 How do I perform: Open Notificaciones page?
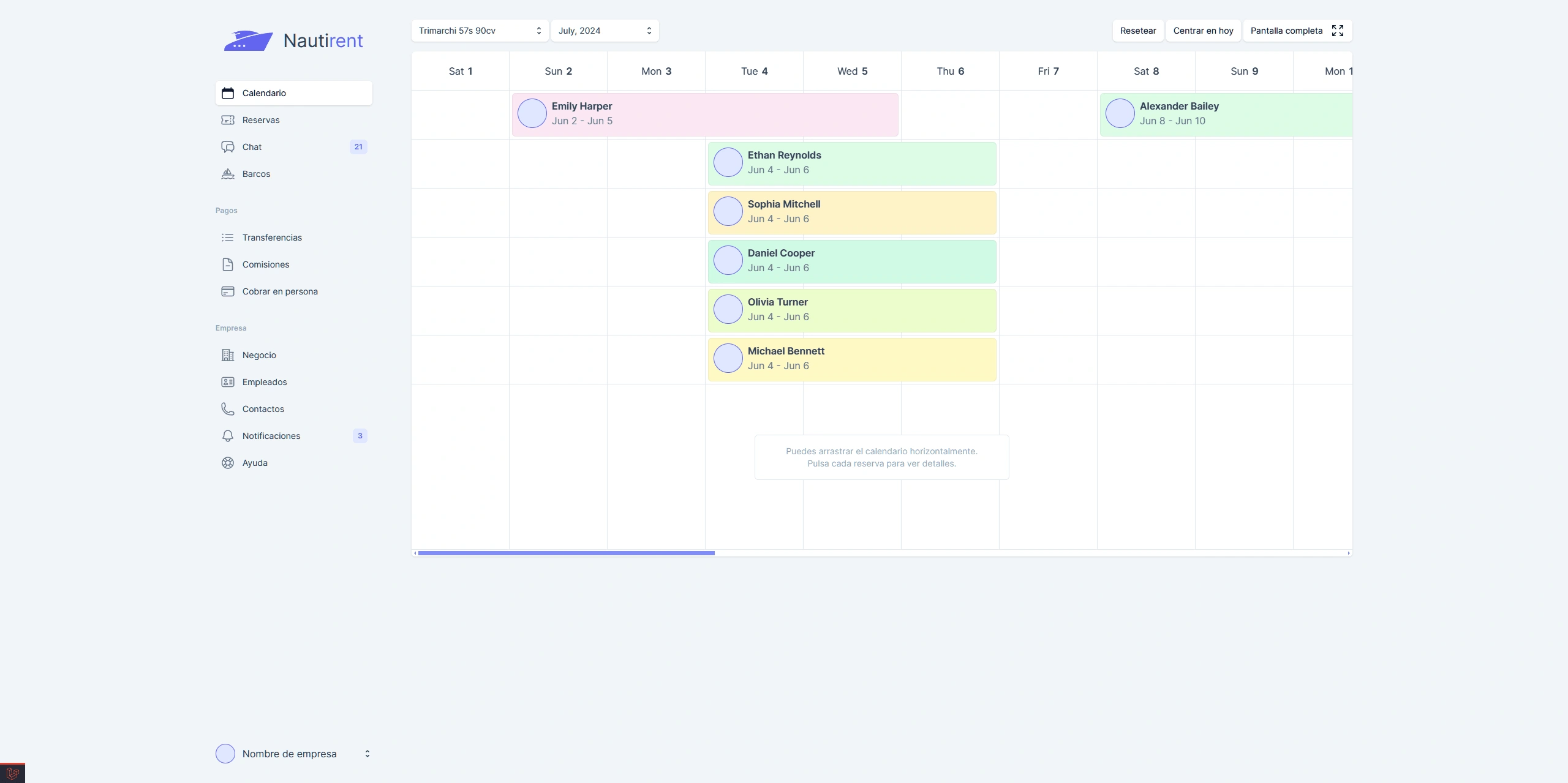[x=294, y=436]
